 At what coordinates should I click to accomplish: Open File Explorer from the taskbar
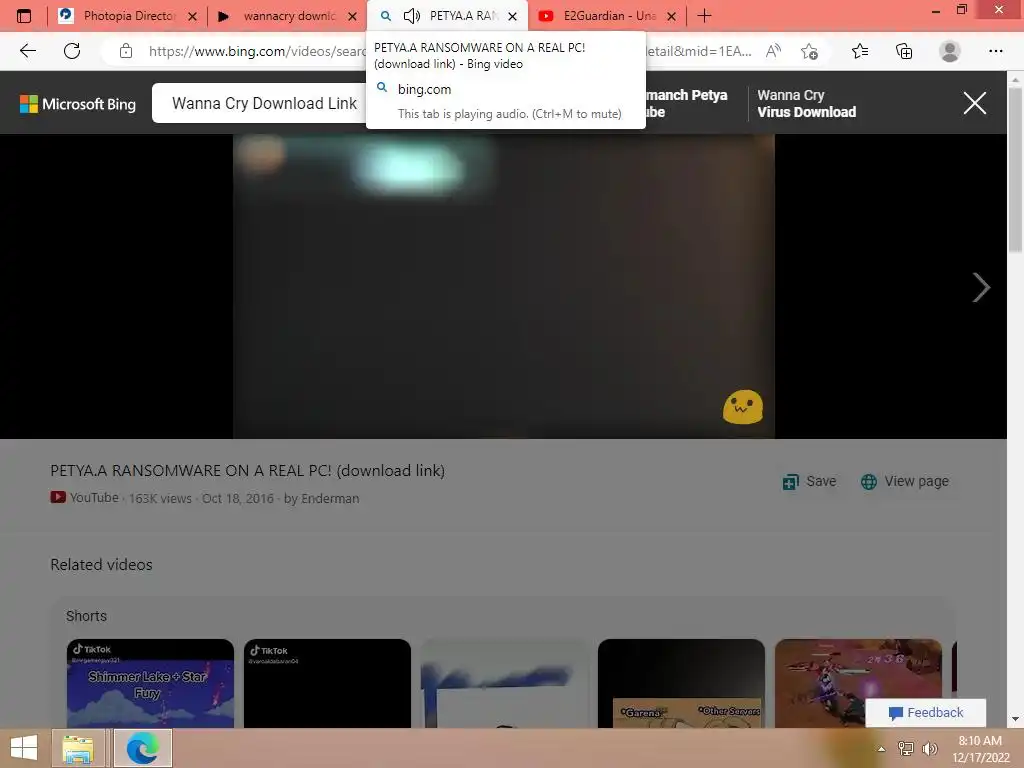78,748
